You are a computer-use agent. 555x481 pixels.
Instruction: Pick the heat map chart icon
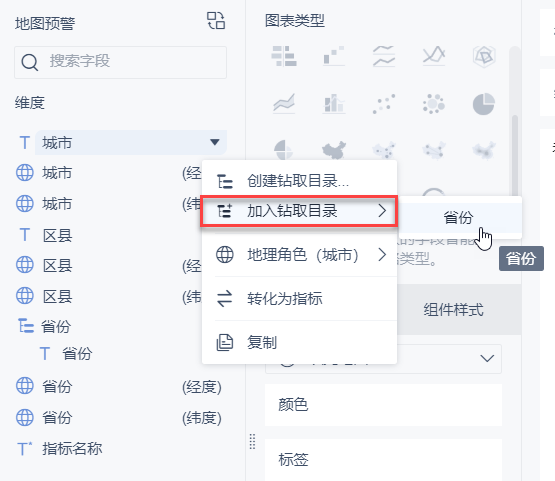(484, 151)
